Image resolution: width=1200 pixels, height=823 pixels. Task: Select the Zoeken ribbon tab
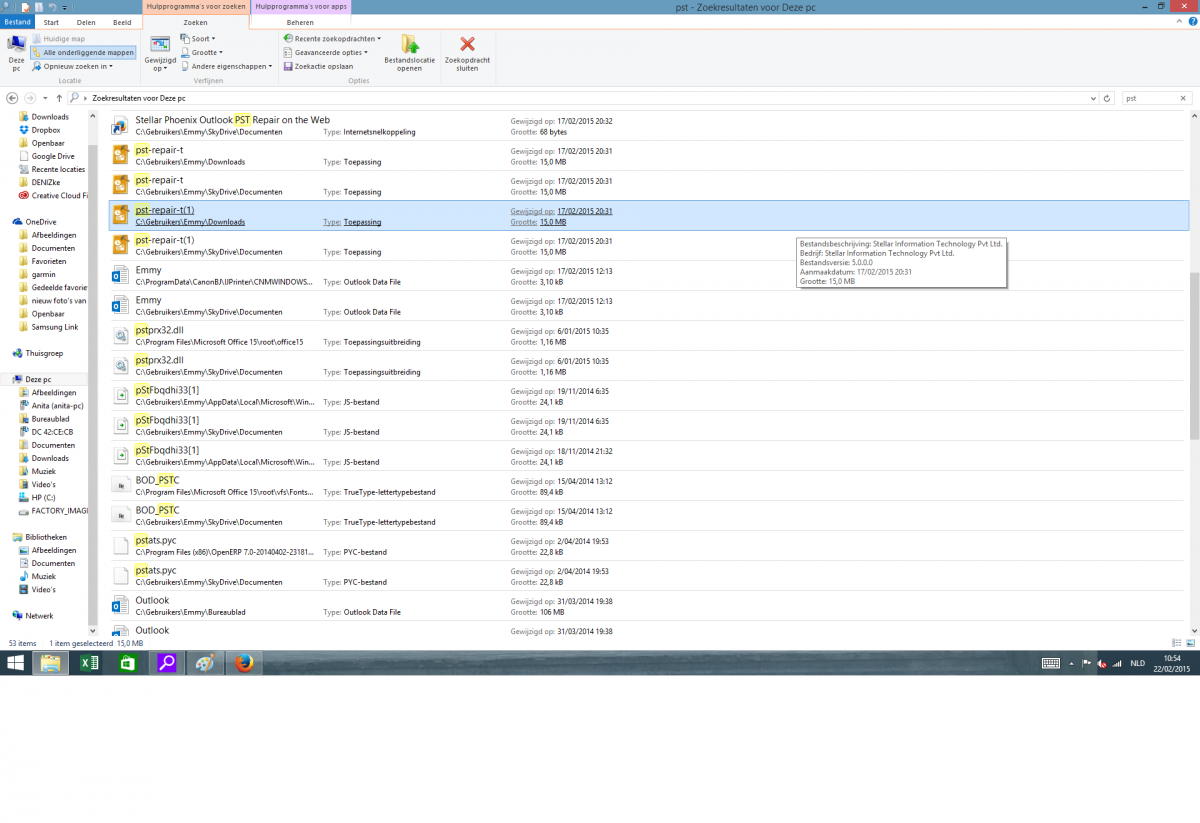coord(195,20)
